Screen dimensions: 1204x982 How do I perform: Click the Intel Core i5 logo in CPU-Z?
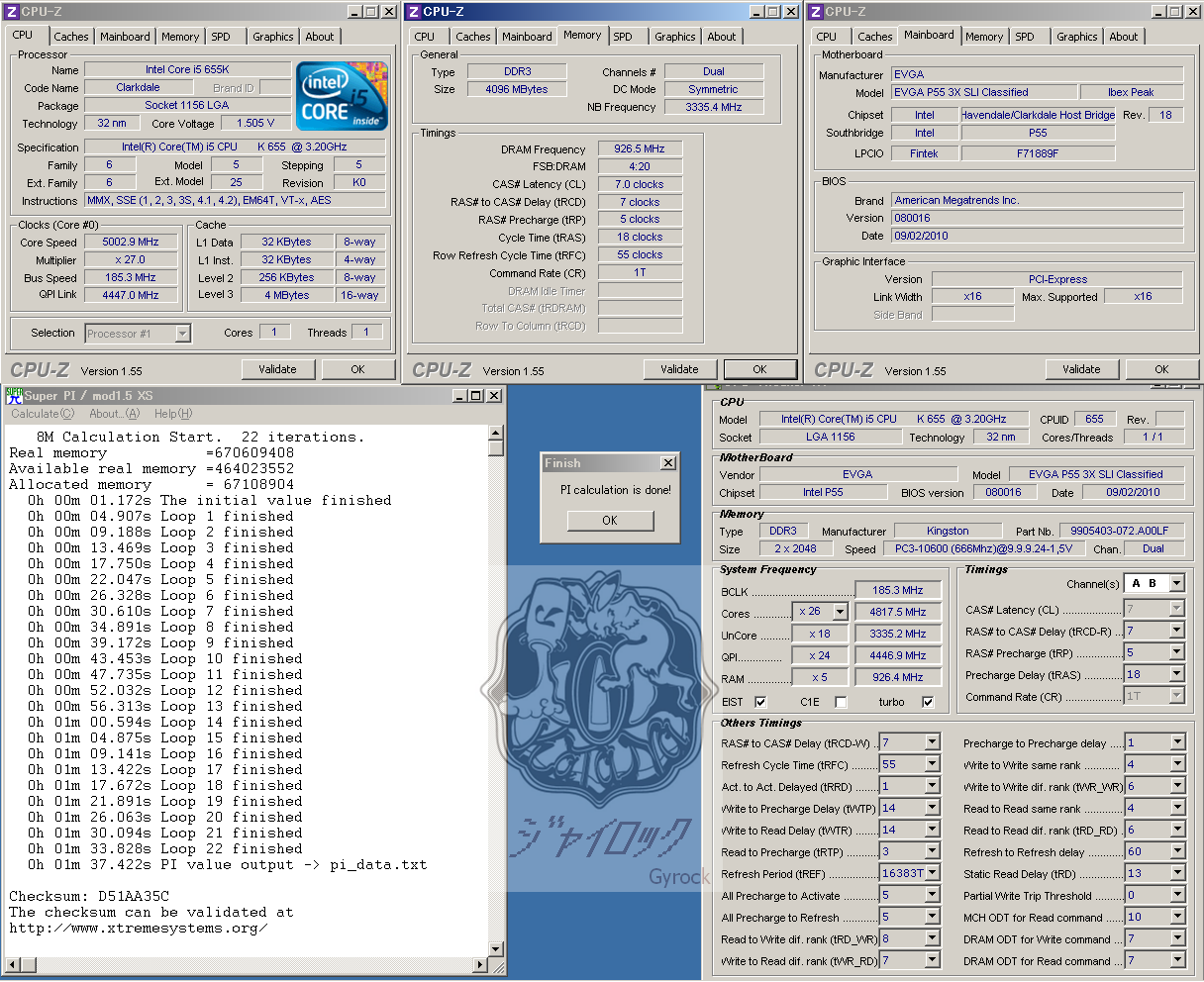[x=342, y=95]
